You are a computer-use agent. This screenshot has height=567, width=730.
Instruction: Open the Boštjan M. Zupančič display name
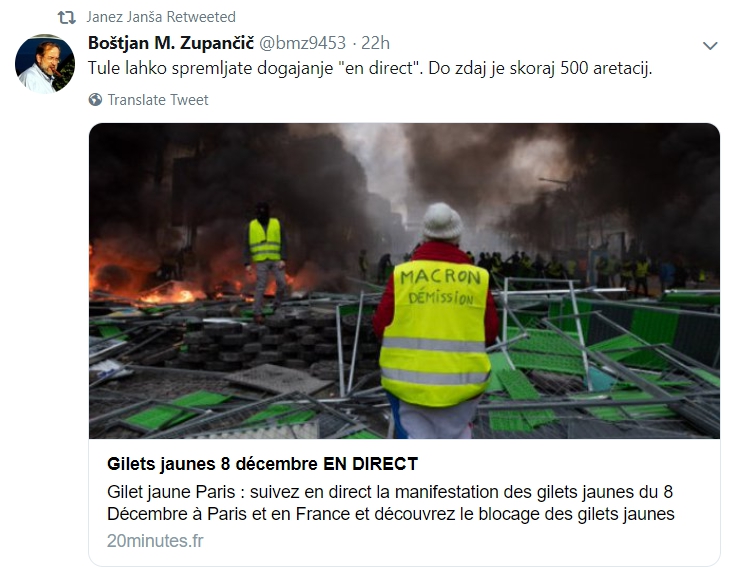coord(171,43)
